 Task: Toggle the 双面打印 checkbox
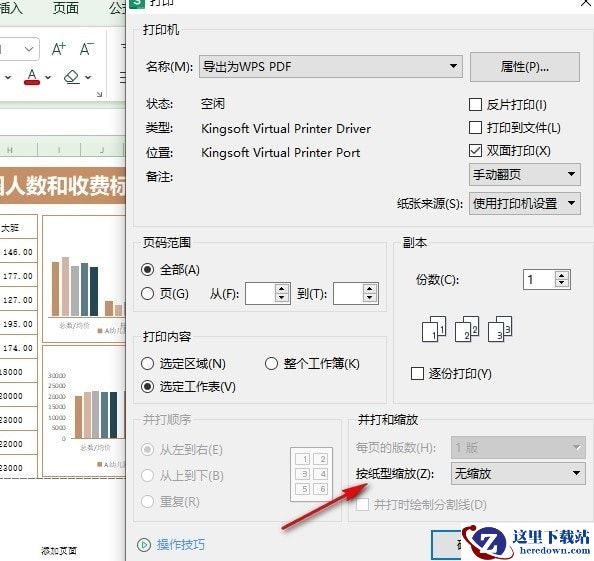(475, 151)
